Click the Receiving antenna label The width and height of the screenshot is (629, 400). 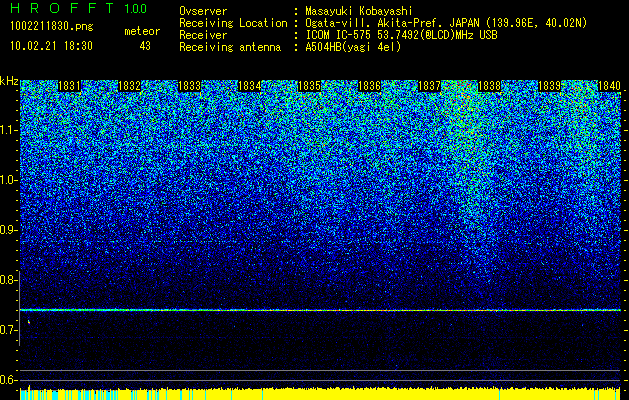[x=230, y=47]
